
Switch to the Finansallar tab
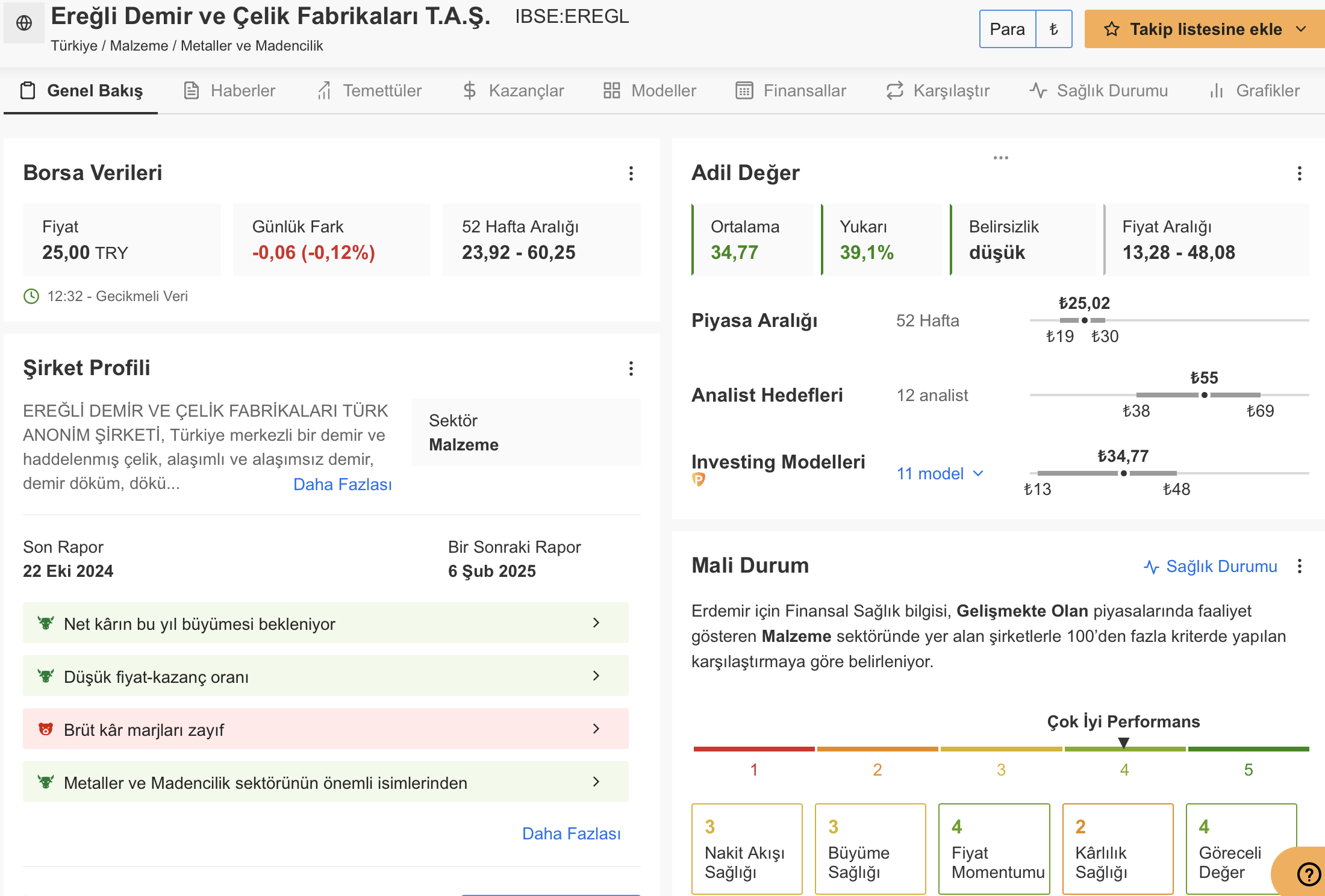point(791,91)
